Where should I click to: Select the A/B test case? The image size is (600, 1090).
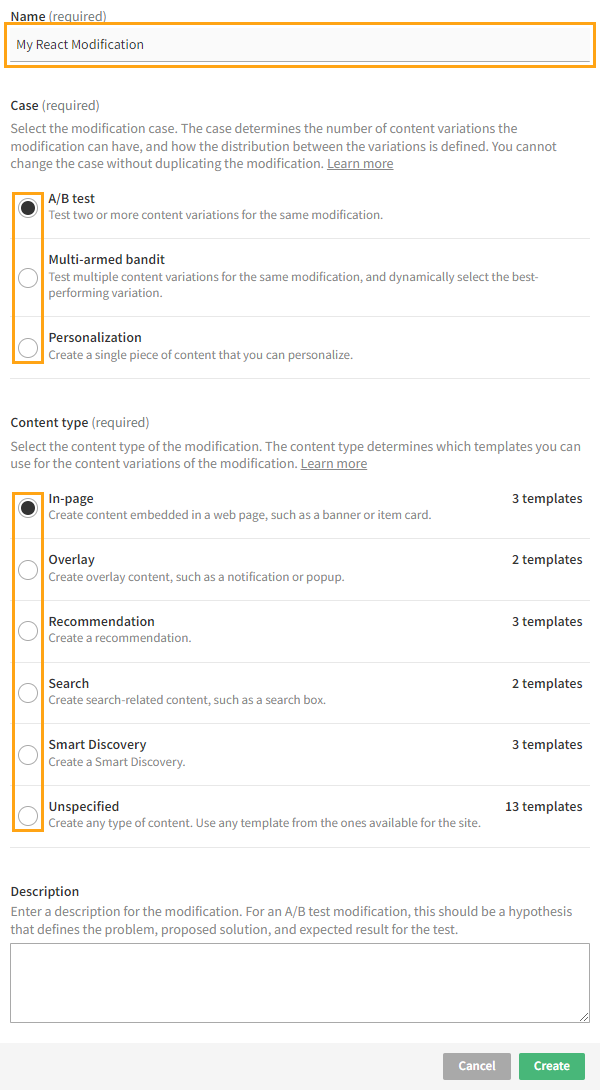27,208
